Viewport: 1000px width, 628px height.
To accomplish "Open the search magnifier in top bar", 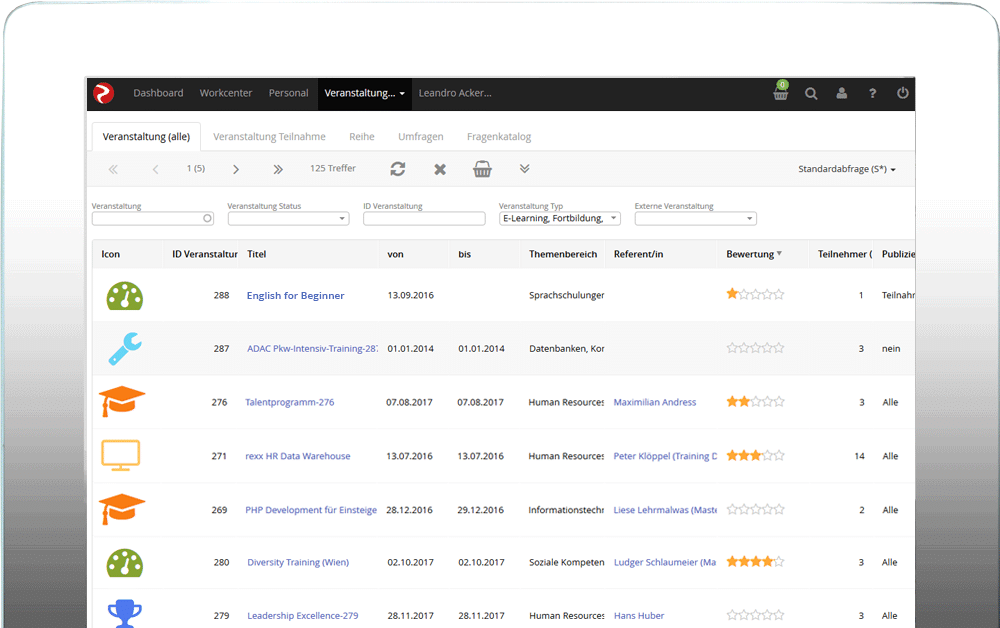I will pyautogui.click(x=811, y=94).
